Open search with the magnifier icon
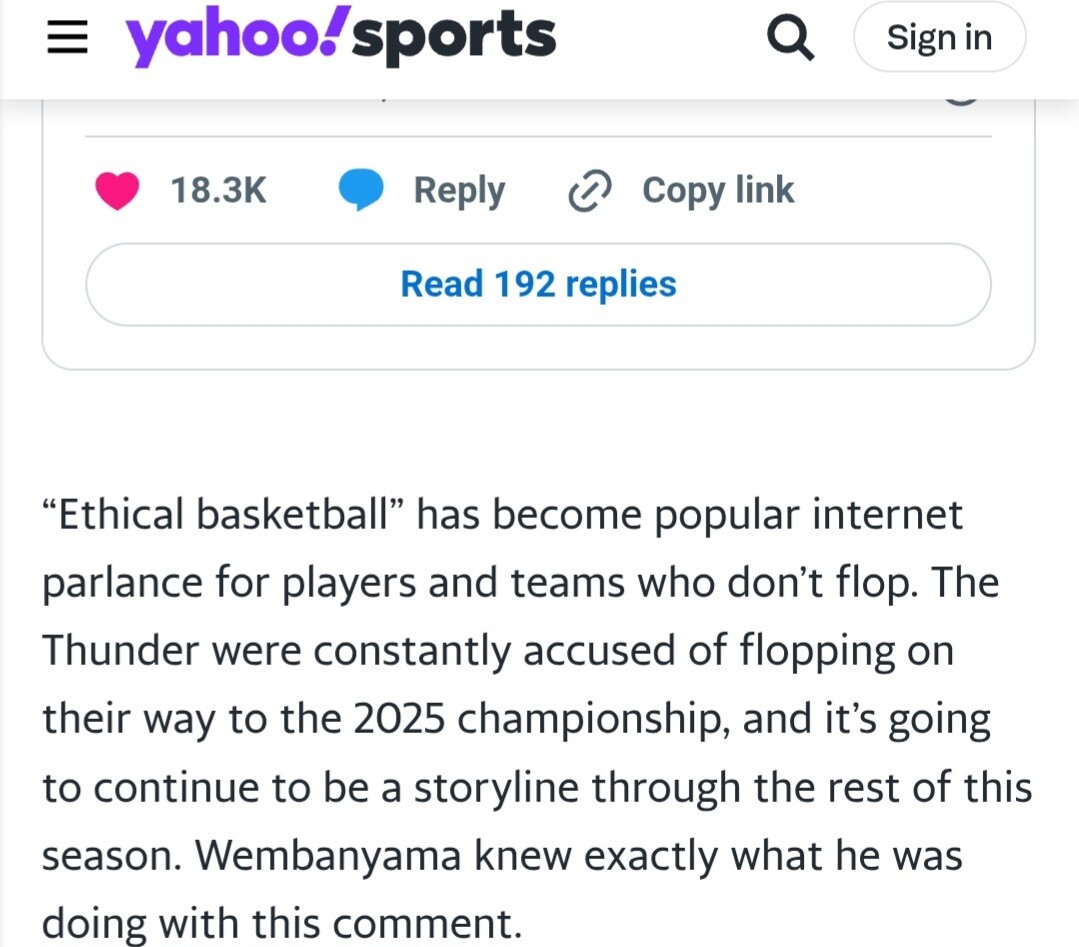The image size is (1079, 947). [789, 38]
